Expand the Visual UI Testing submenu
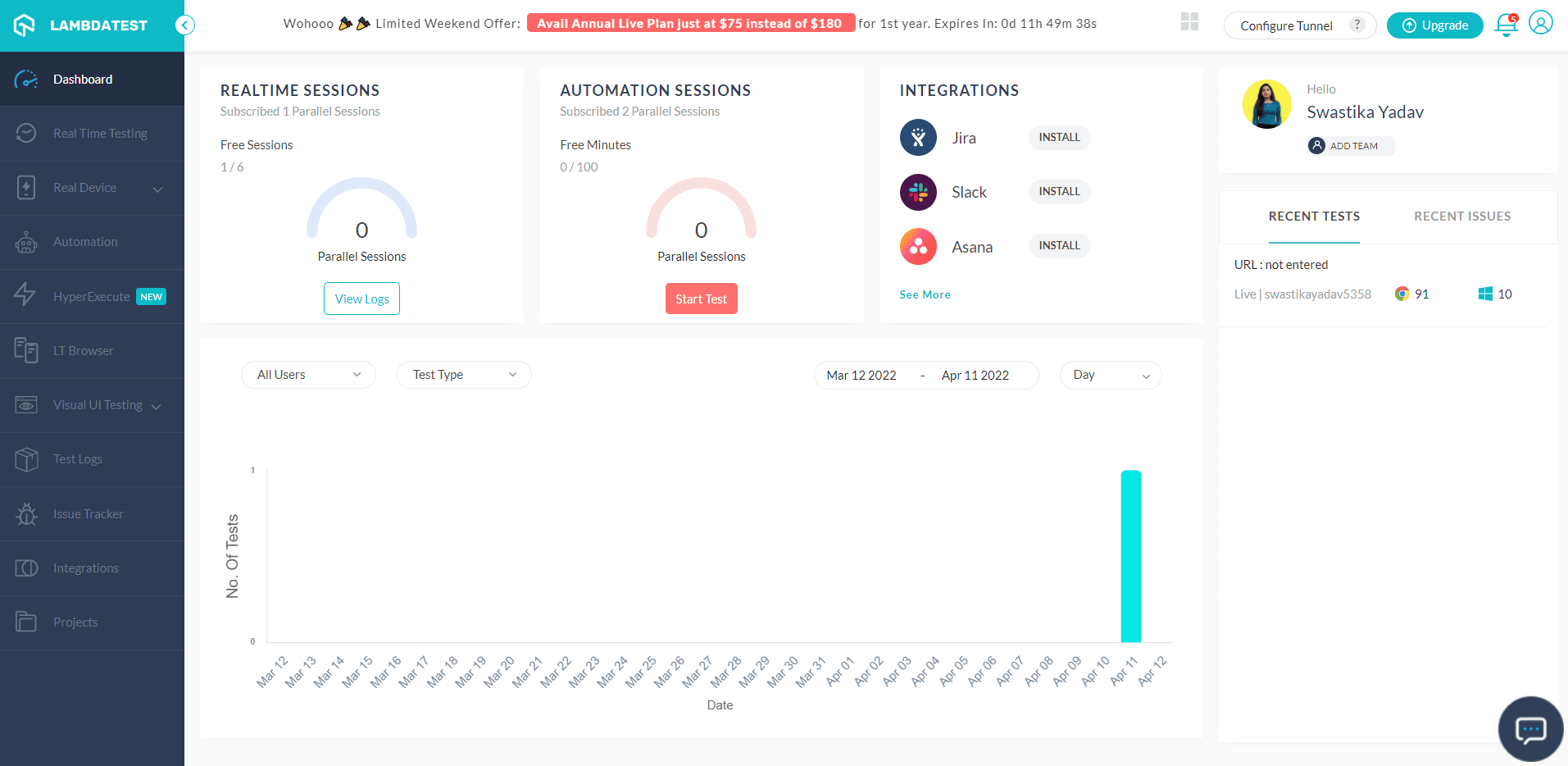The image size is (1568, 766). (x=156, y=406)
